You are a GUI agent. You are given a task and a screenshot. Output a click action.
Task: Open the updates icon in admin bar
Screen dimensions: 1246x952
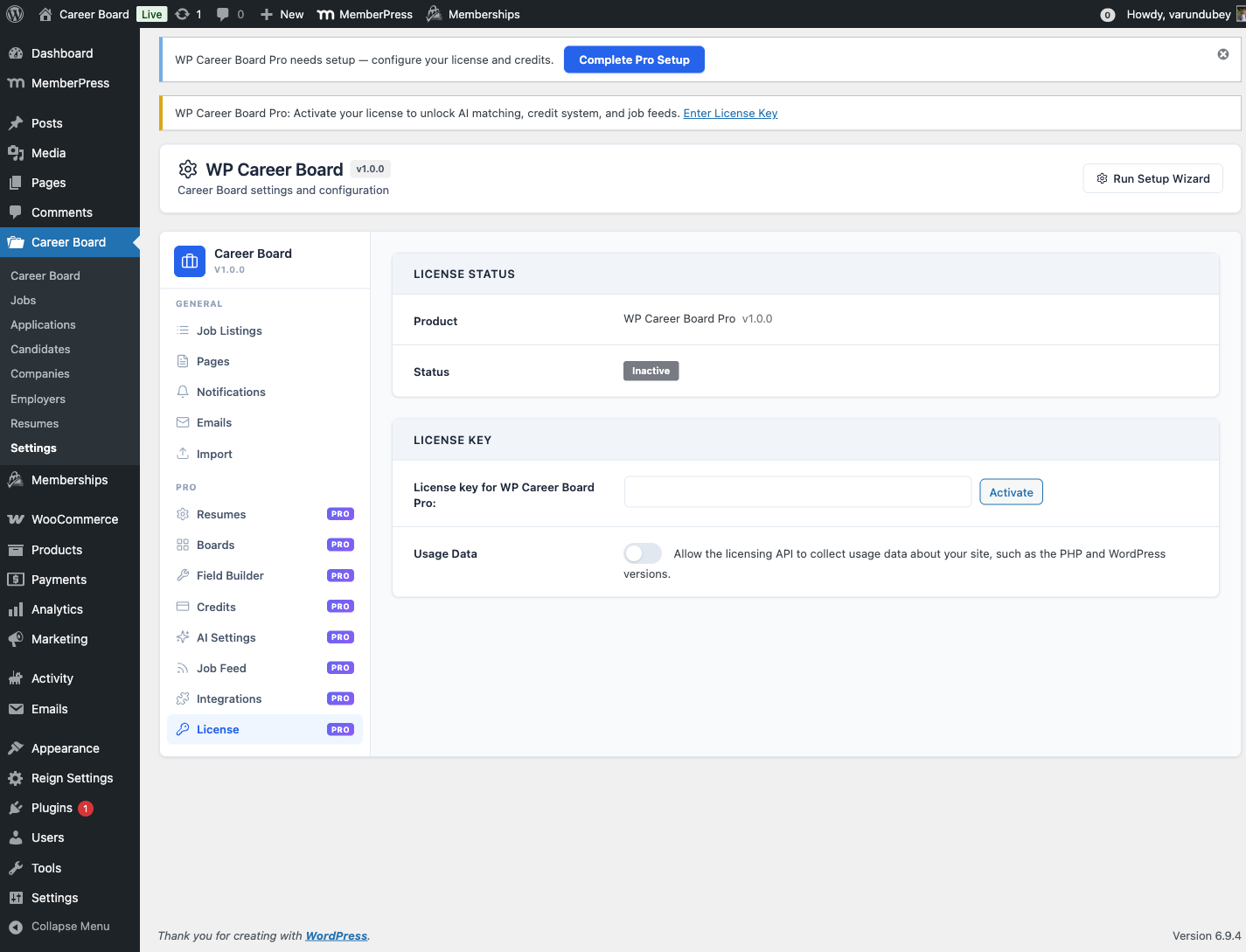(x=182, y=14)
